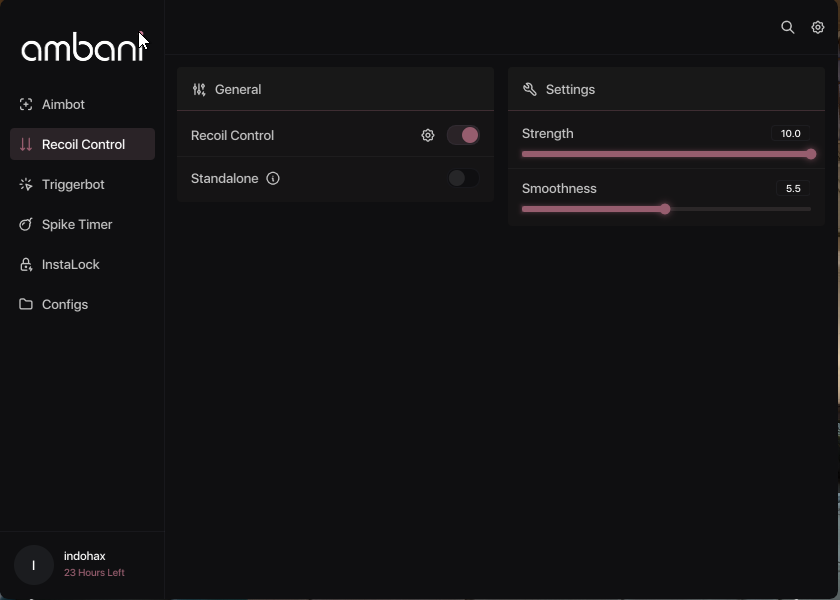Open the Configs sidebar section
Image resolution: width=840 pixels, height=600 pixels.
(82, 304)
